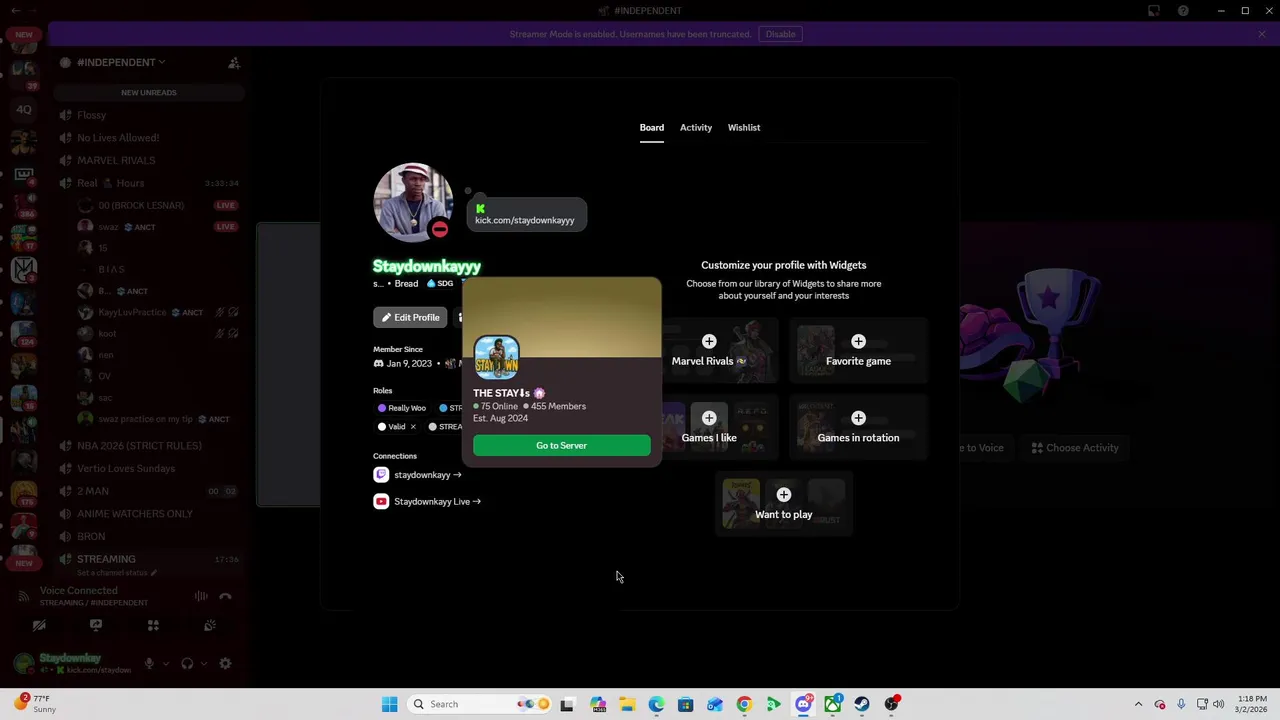Viewport: 1280px width, 720px height.
Task: Toggle noise suppression in the voice panel
Action: point(201,596)
